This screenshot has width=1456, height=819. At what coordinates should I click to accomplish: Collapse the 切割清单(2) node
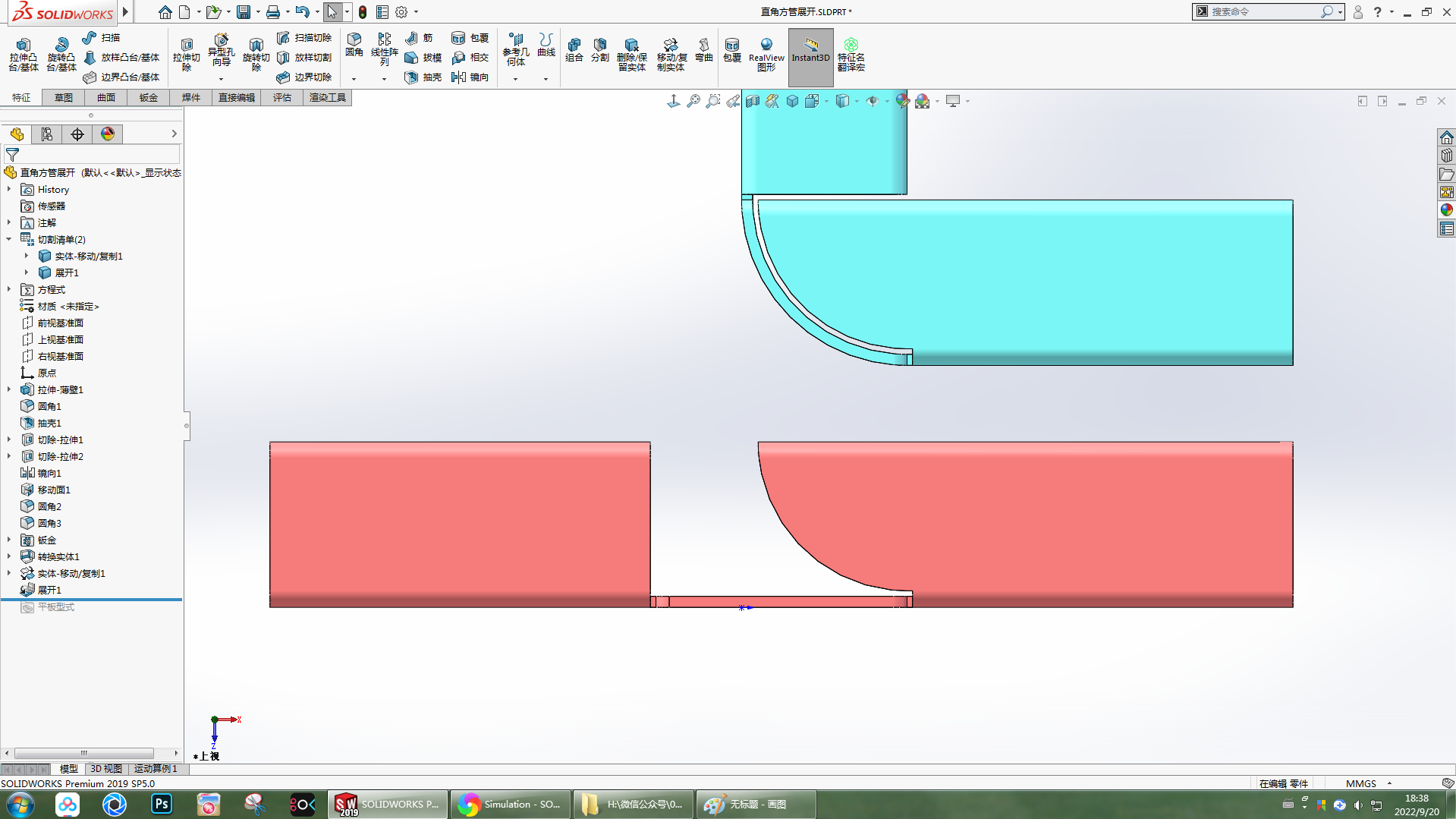(9, 239)
